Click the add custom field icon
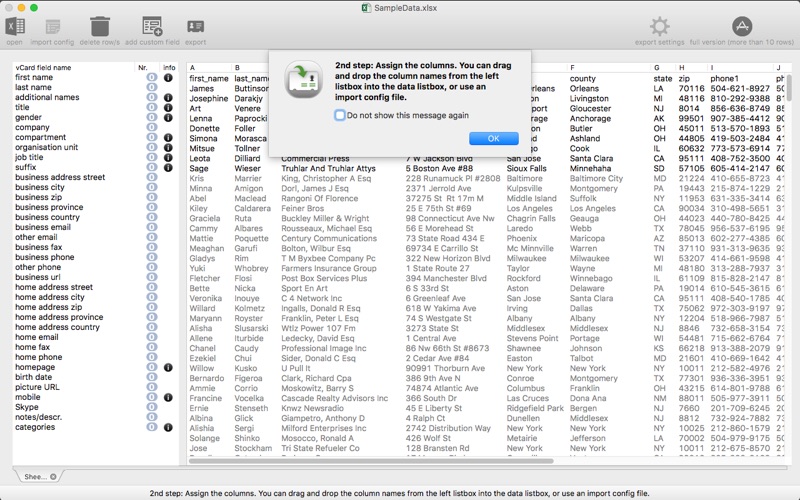 coord(152,27)
